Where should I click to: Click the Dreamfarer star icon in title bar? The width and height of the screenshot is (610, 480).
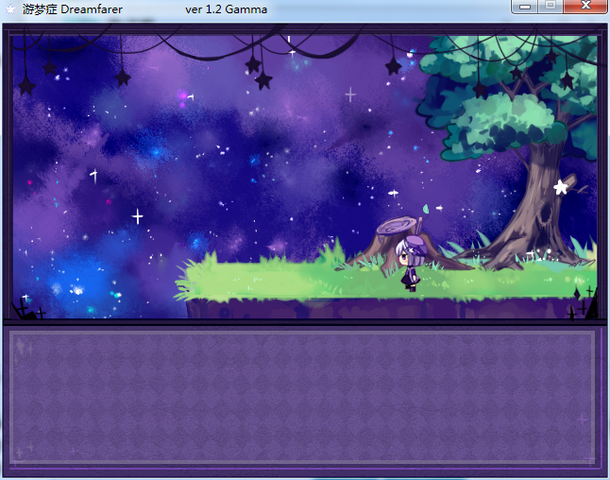click(11, 9)
